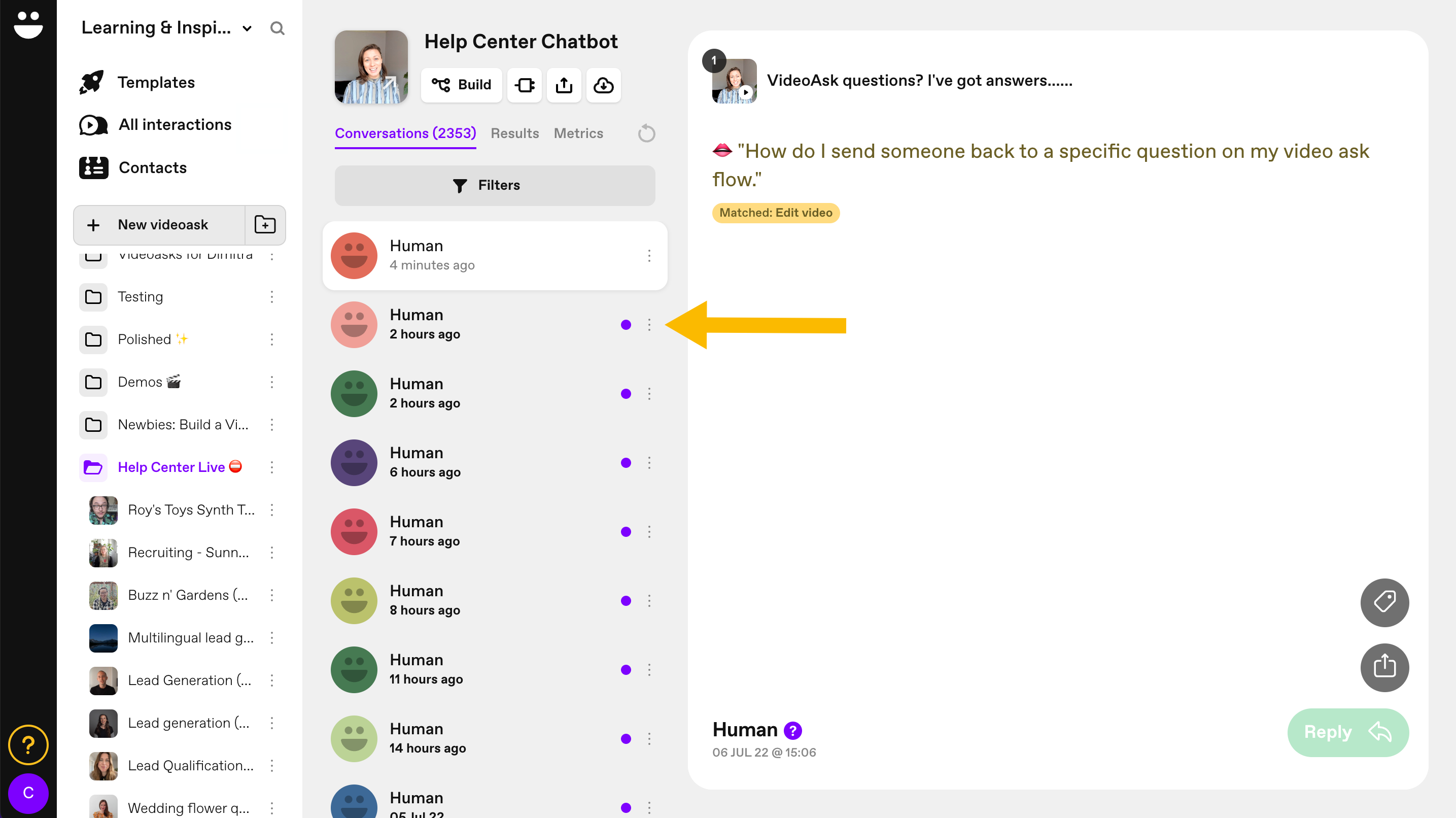The height and width of the screenshot is (818, 1456).
Task: Open options for 14 hours ago conversation
Action: click(649, 738)
